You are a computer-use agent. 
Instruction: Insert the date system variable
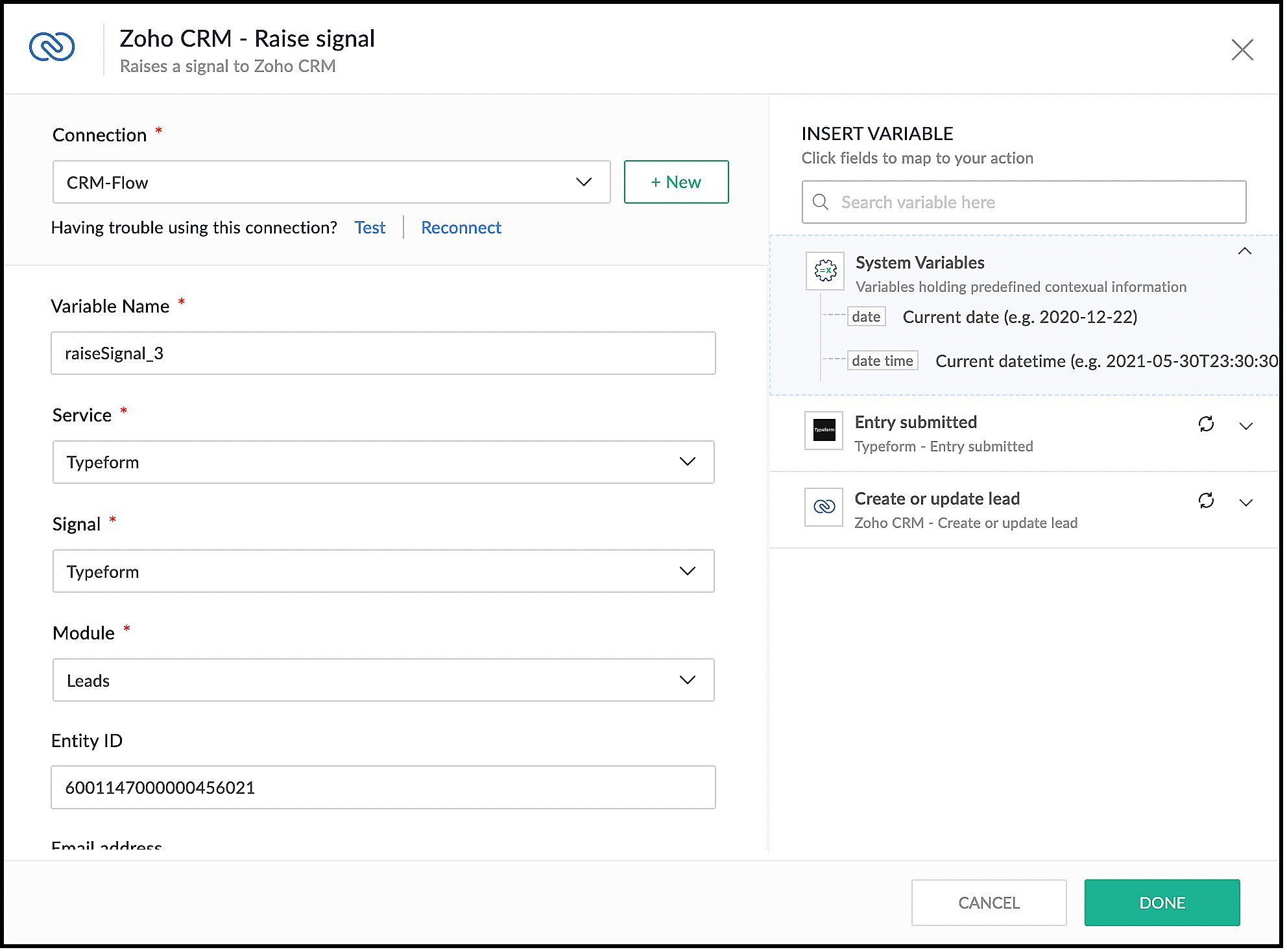[866, 317]
